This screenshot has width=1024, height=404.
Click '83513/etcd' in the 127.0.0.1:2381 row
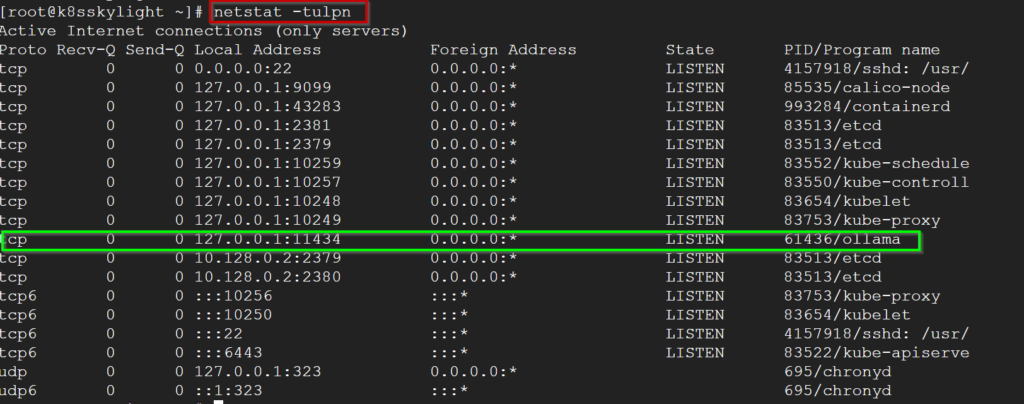[x=833, y=125]
